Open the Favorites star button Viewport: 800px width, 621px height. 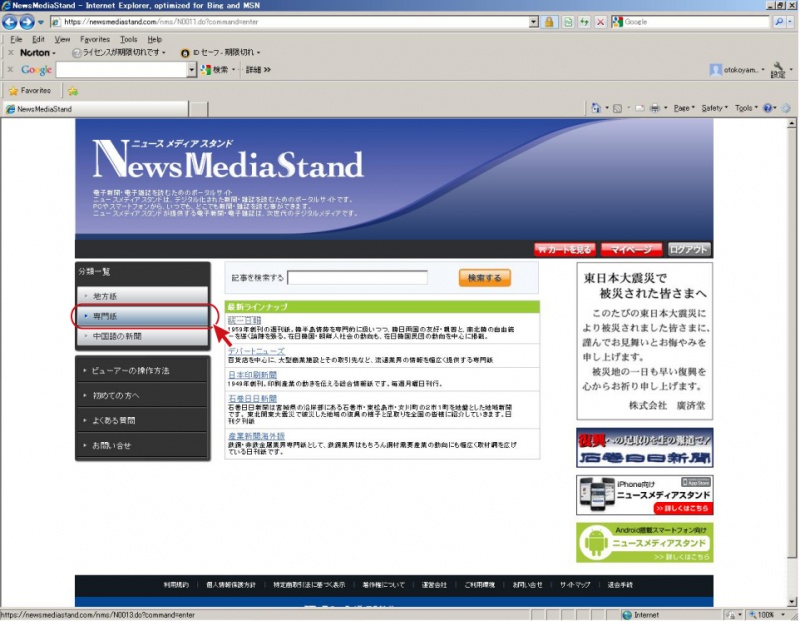pyautogui.click(x=30, y=91)
